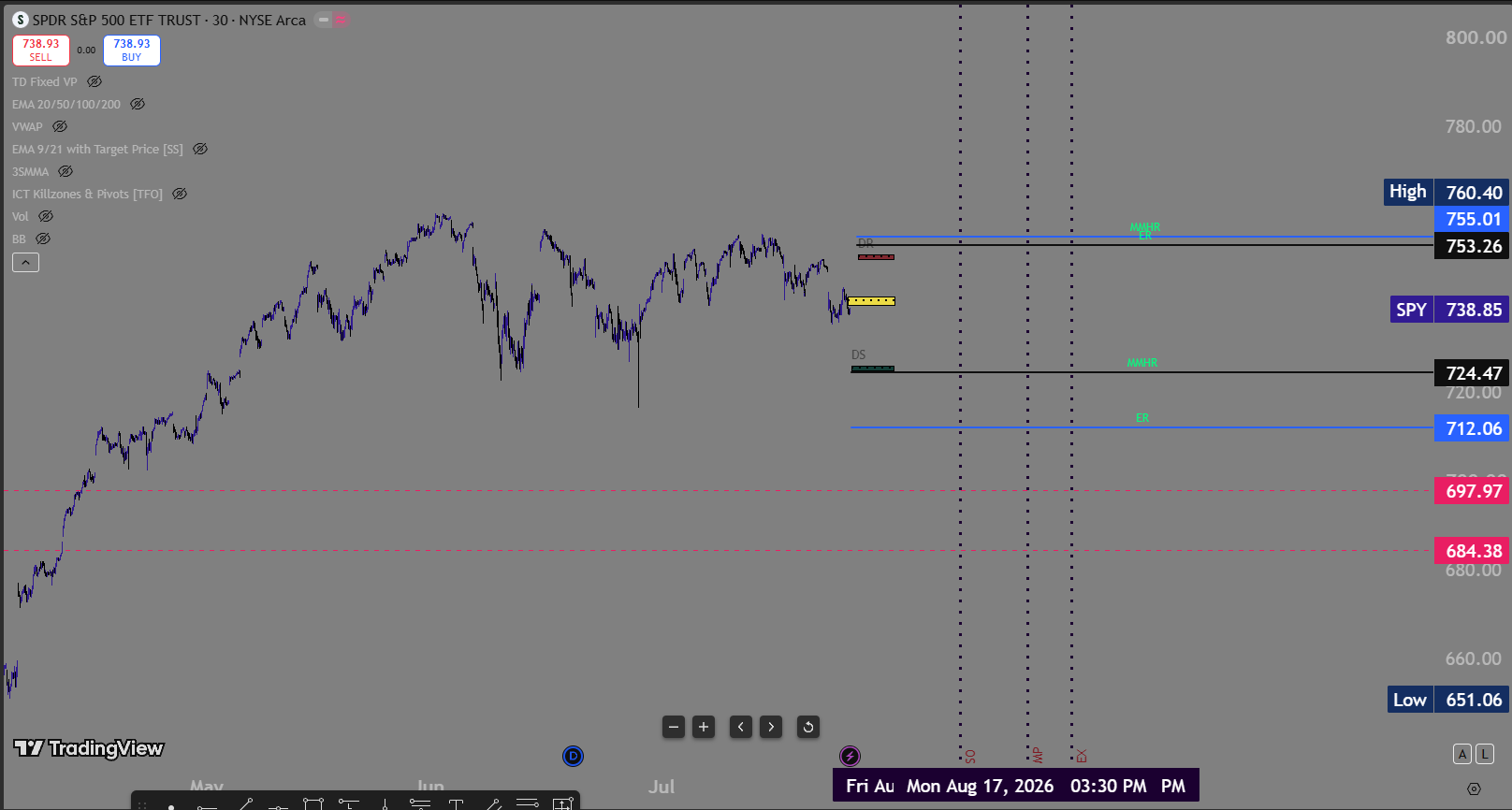Select the yellow dotted price box
Viewport: 1512px width, 810px height.
tap(871, 301)
